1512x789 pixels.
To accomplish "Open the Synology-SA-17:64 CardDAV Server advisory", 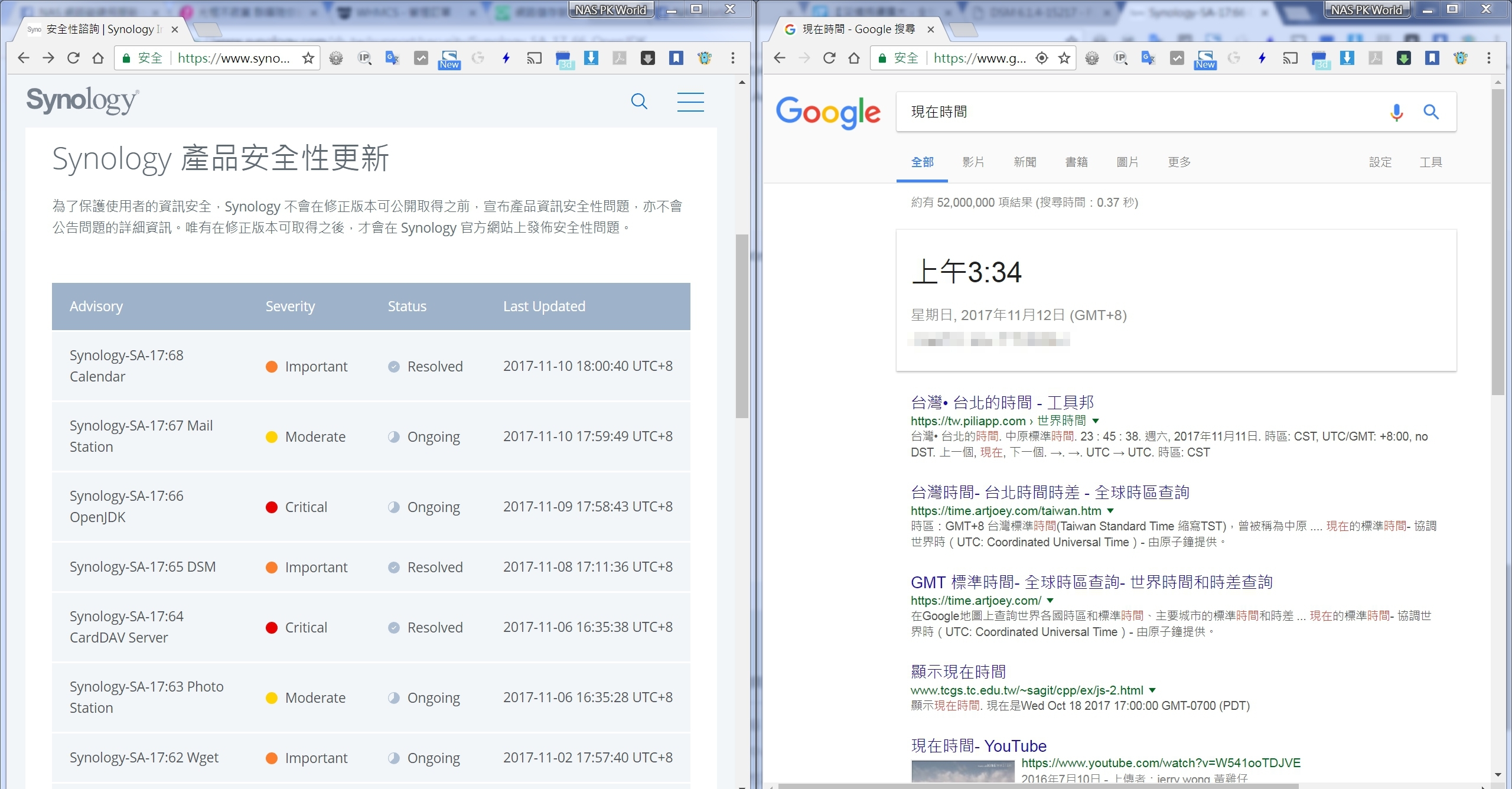I will 126,627.
